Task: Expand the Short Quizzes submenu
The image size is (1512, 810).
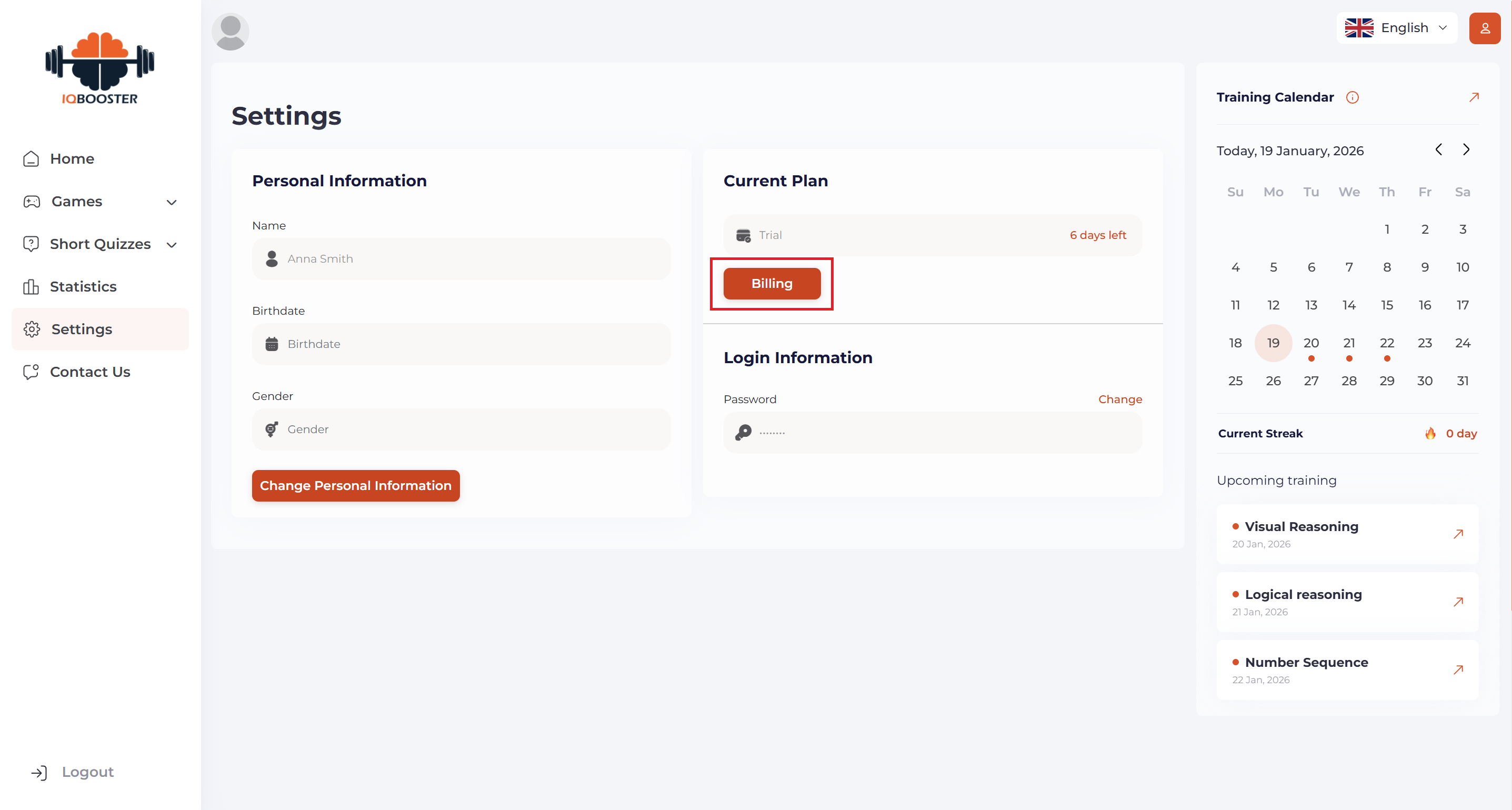Action: [172, 245]
